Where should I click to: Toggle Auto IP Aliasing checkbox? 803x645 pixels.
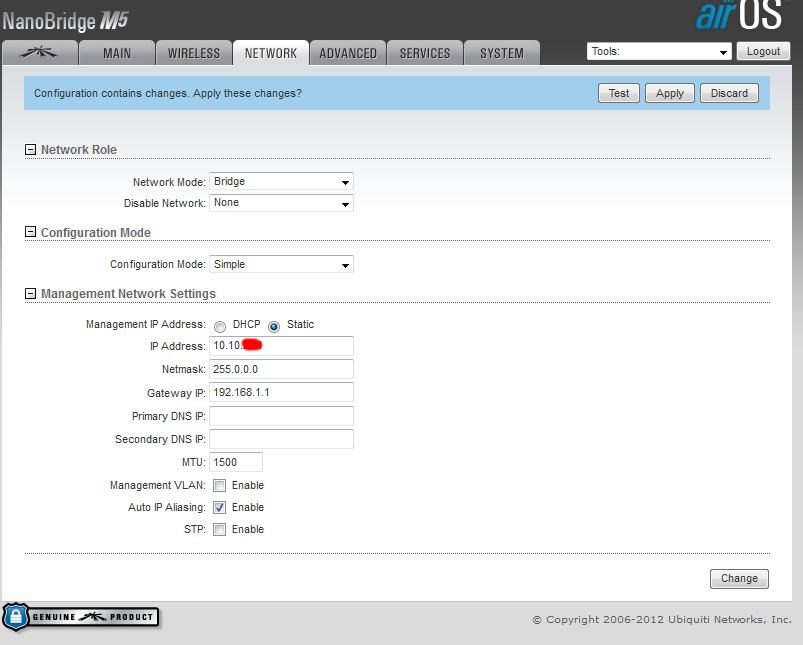(x=219, y=507)
